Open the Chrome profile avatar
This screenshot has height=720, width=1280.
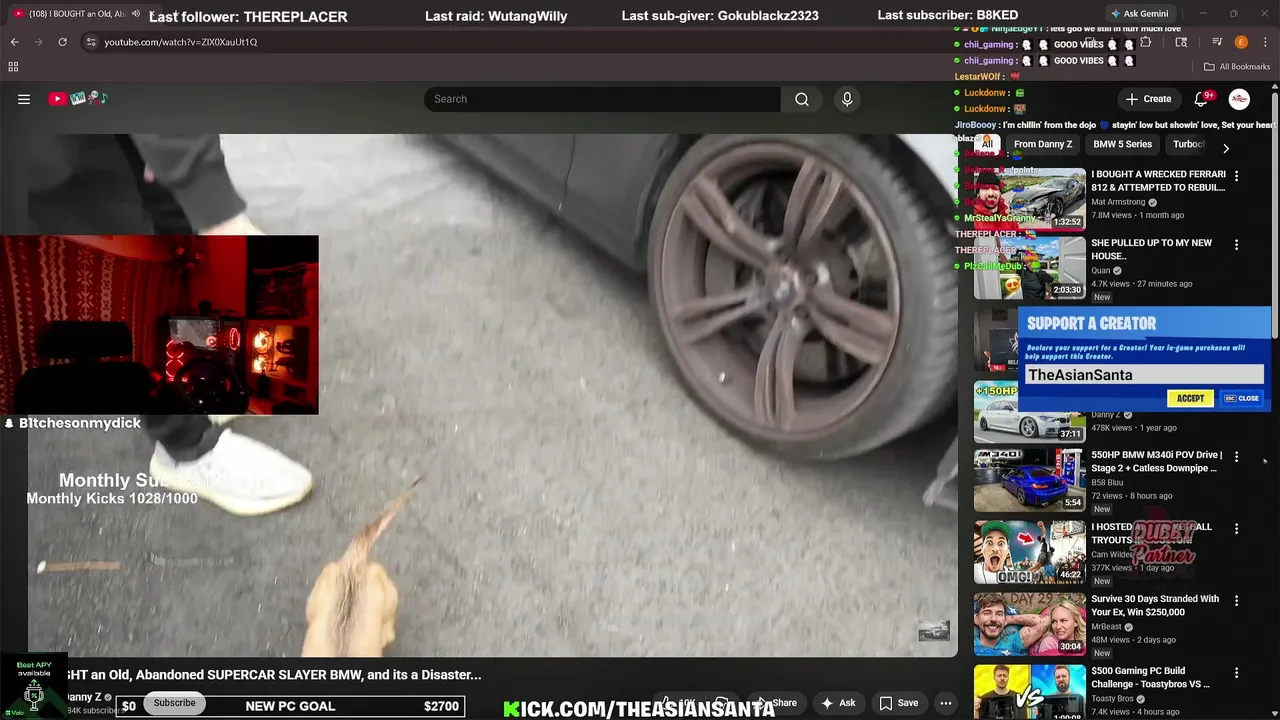[1241, 42]
